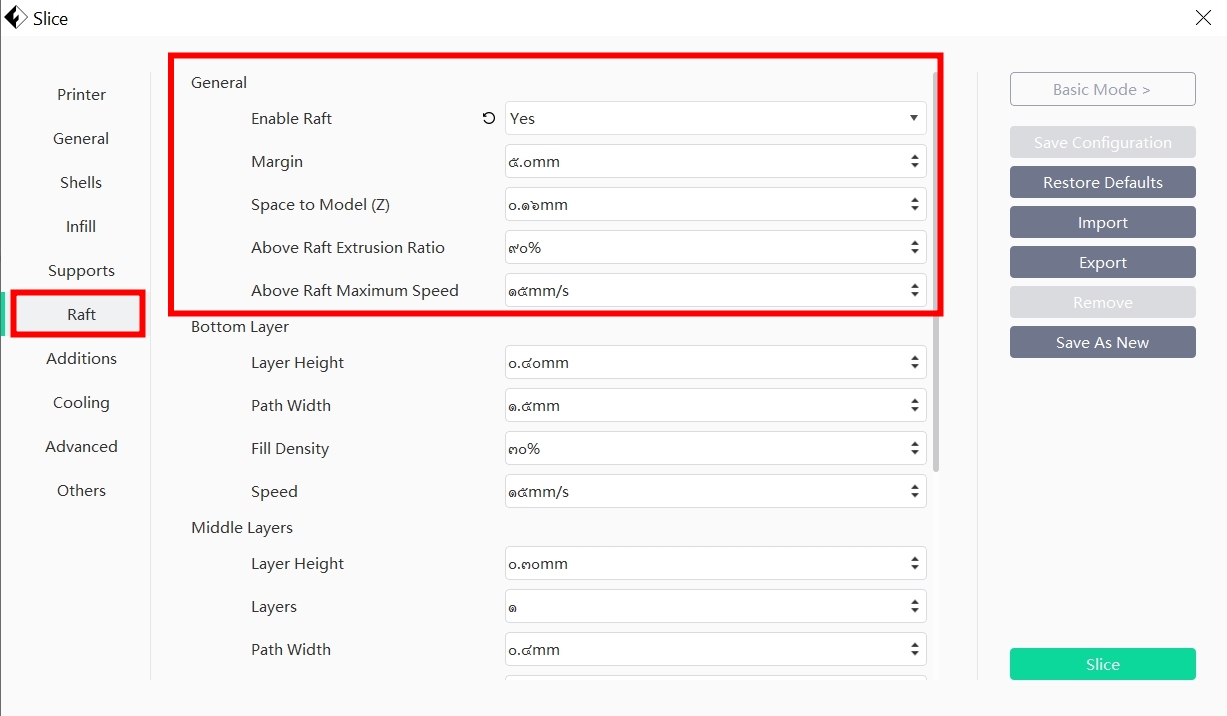Switch to Basic Mode

point(1102,89)
